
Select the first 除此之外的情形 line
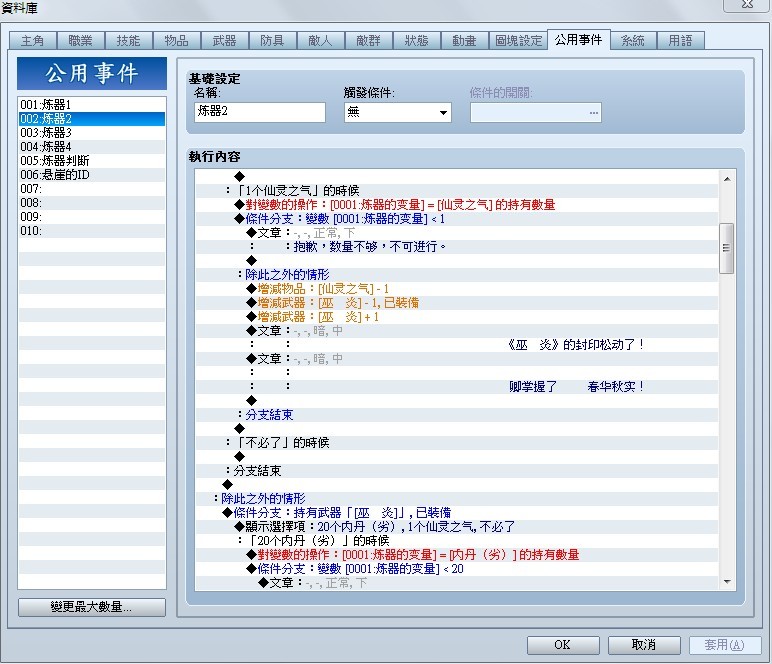457,275
